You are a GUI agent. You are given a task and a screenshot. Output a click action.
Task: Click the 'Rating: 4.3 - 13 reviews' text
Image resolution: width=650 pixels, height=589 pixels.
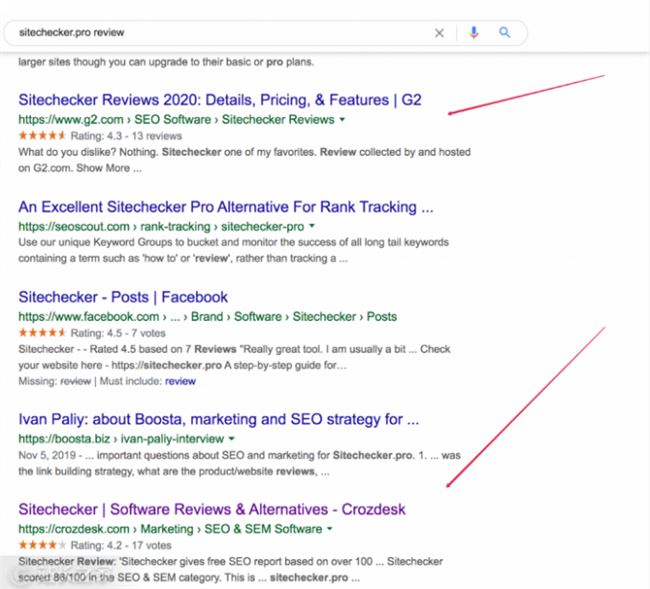(126, 136)
